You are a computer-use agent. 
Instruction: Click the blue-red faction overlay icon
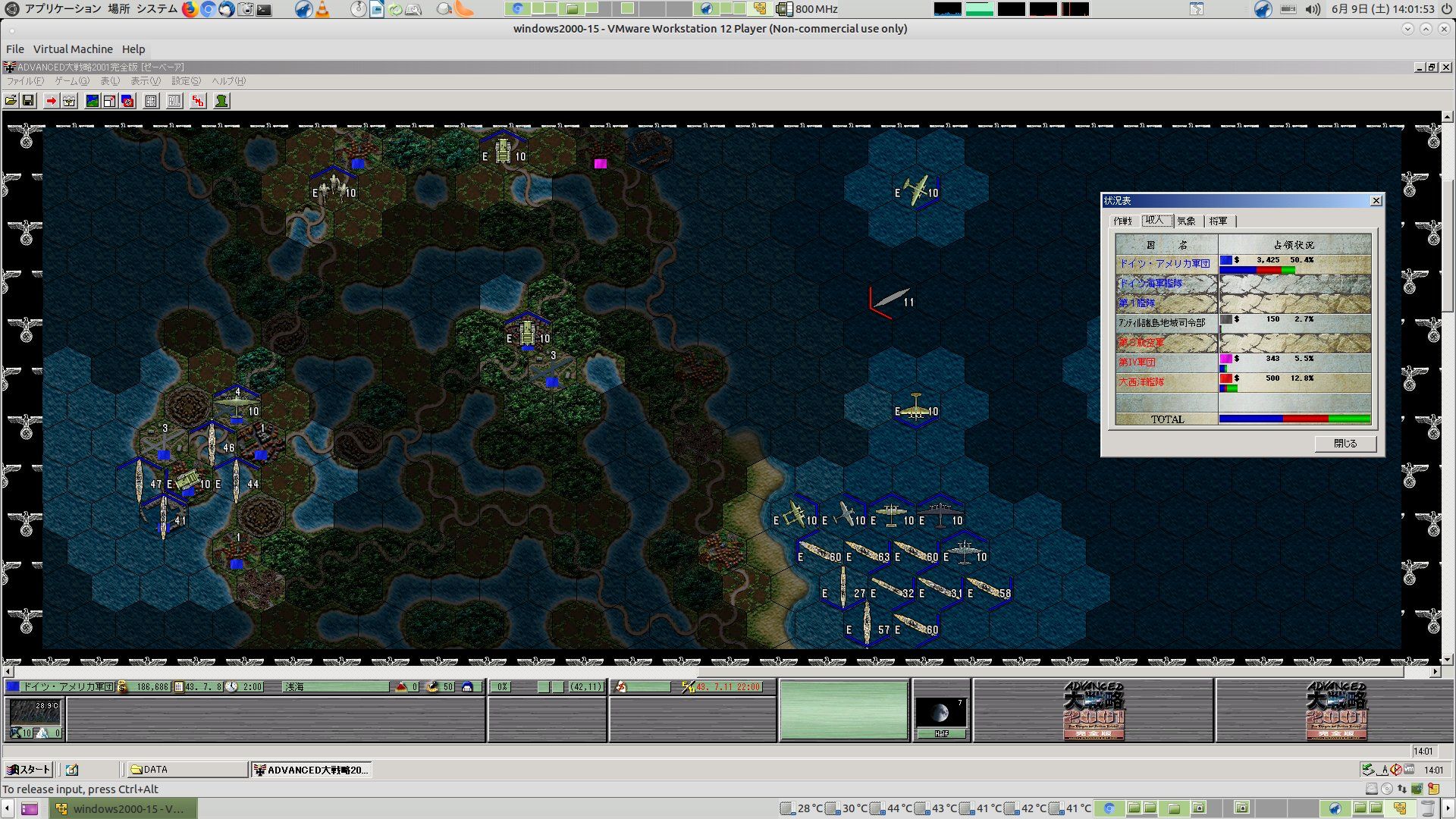tap(127, 101)
